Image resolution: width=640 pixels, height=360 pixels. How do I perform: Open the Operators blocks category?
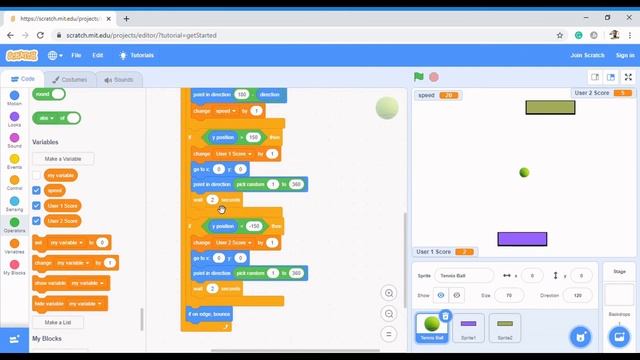(14, 225)
